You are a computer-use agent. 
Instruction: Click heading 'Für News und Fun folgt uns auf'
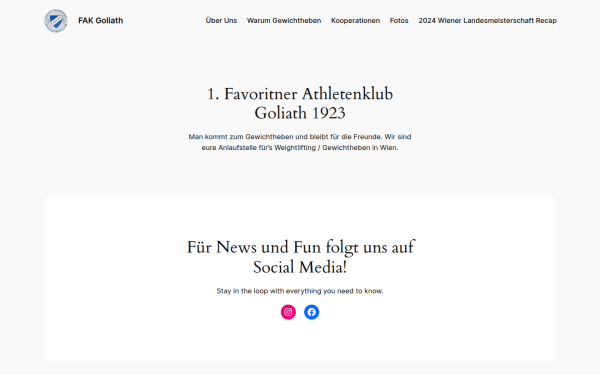pyautogui.click(x=300, y=257)
